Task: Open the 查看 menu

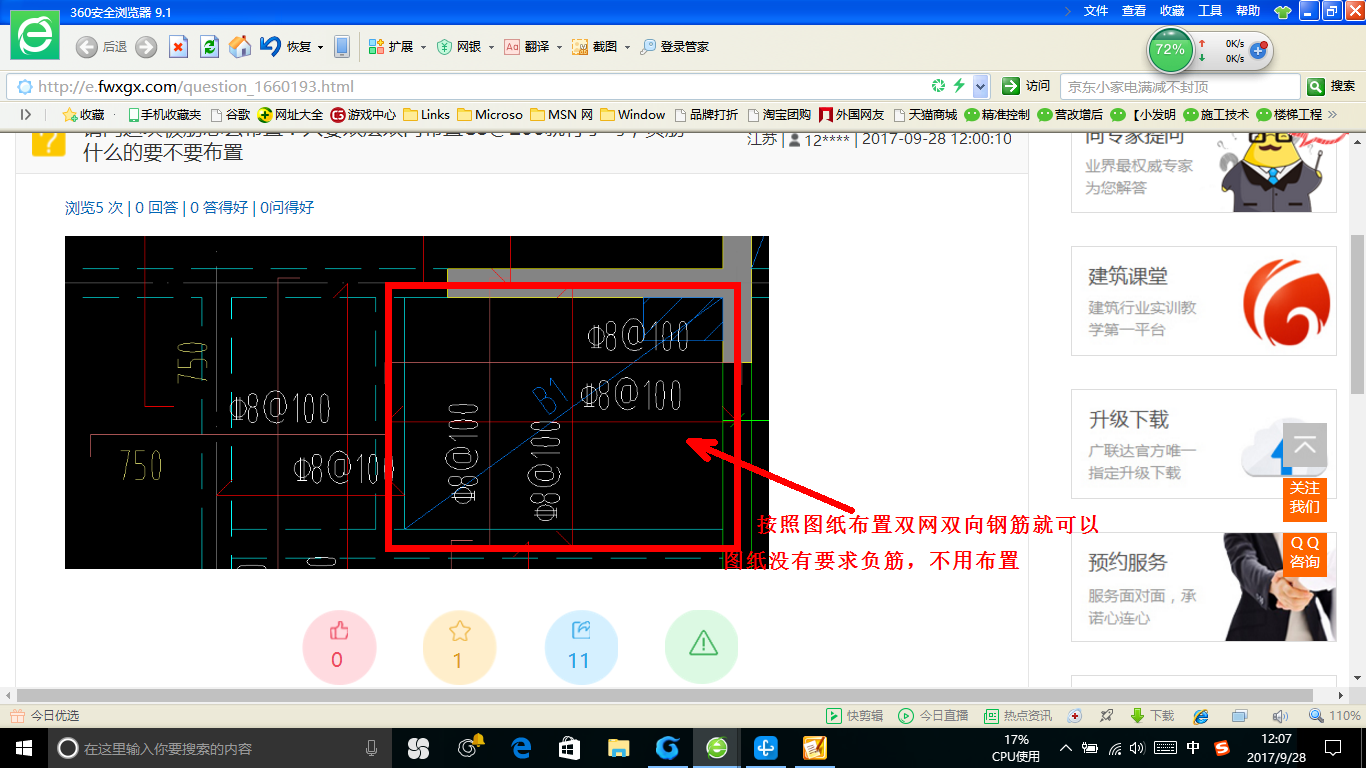Action: tap(1134, 11)
